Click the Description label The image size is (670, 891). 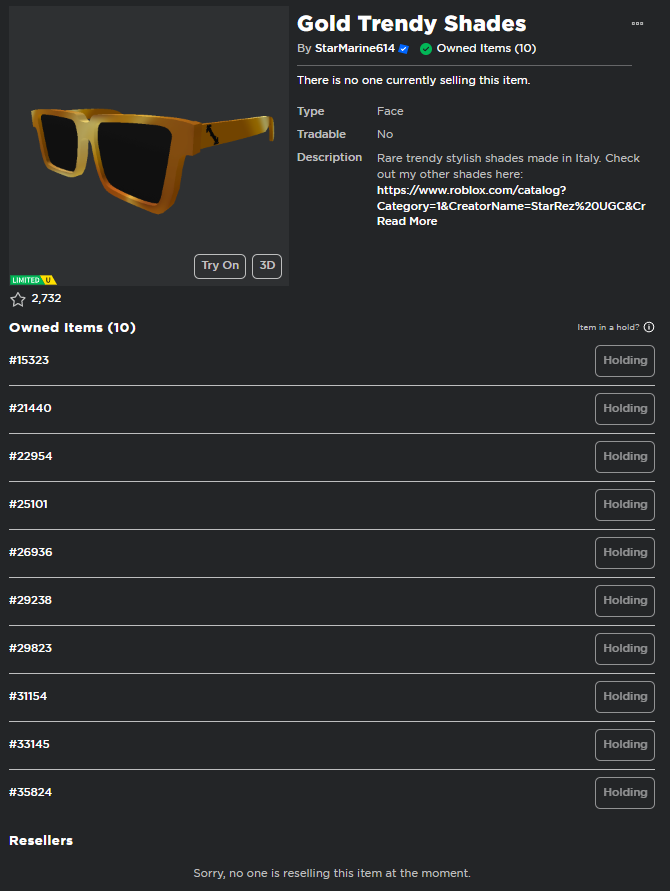[329, 157]
